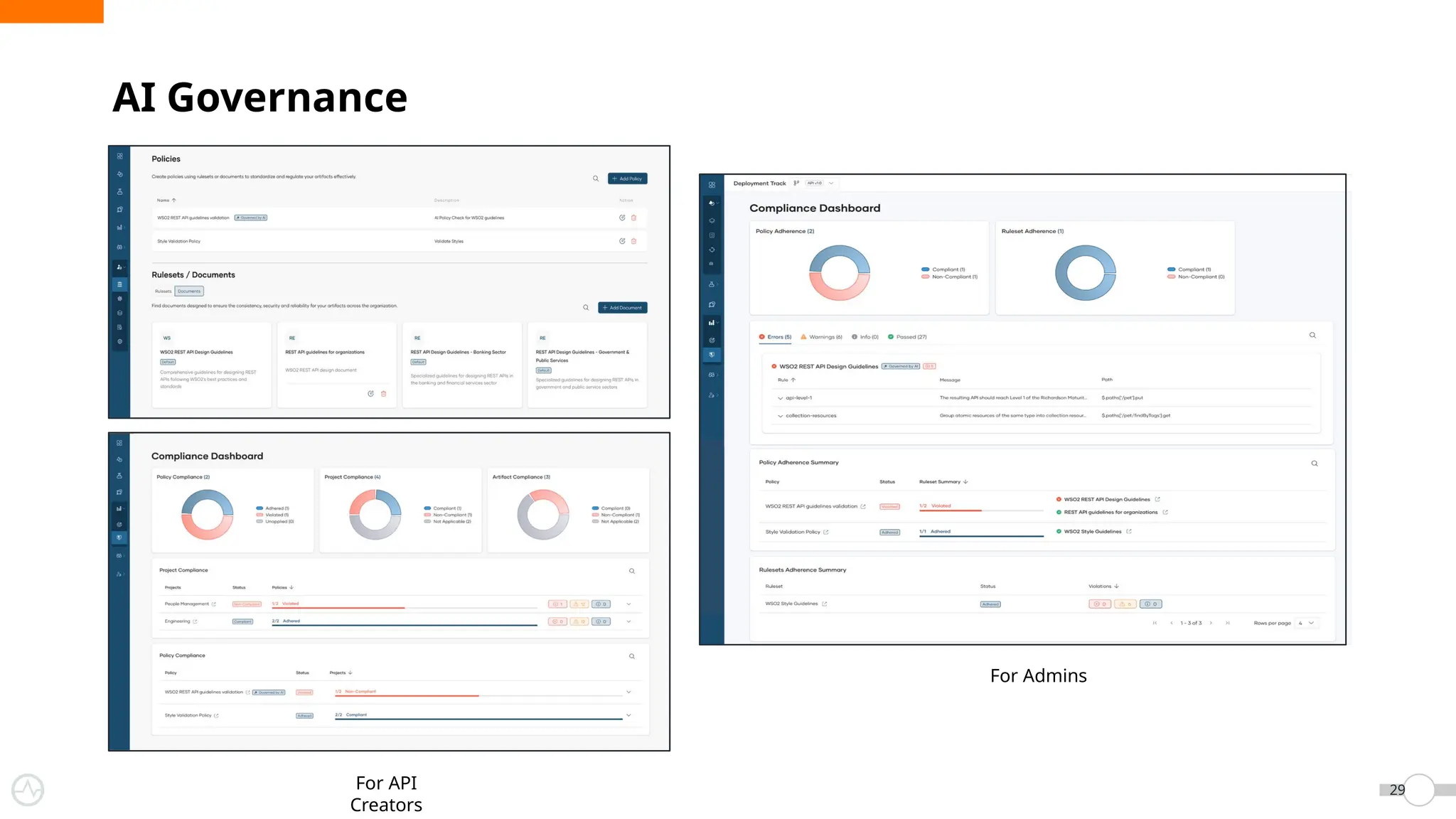Sort Project Compliance by the Policies column arrow

tap(291, 587)
